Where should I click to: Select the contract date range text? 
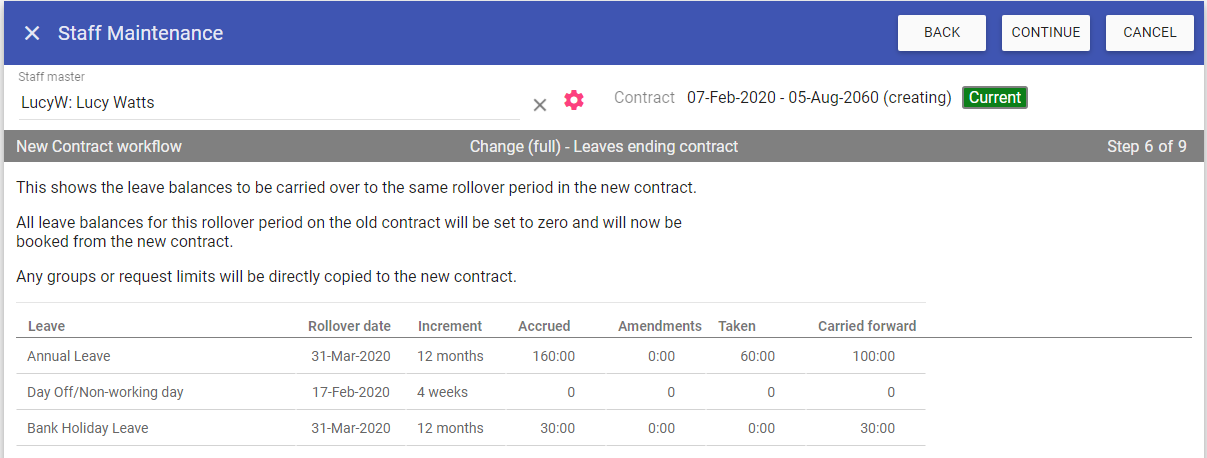[x=818, y=98]
